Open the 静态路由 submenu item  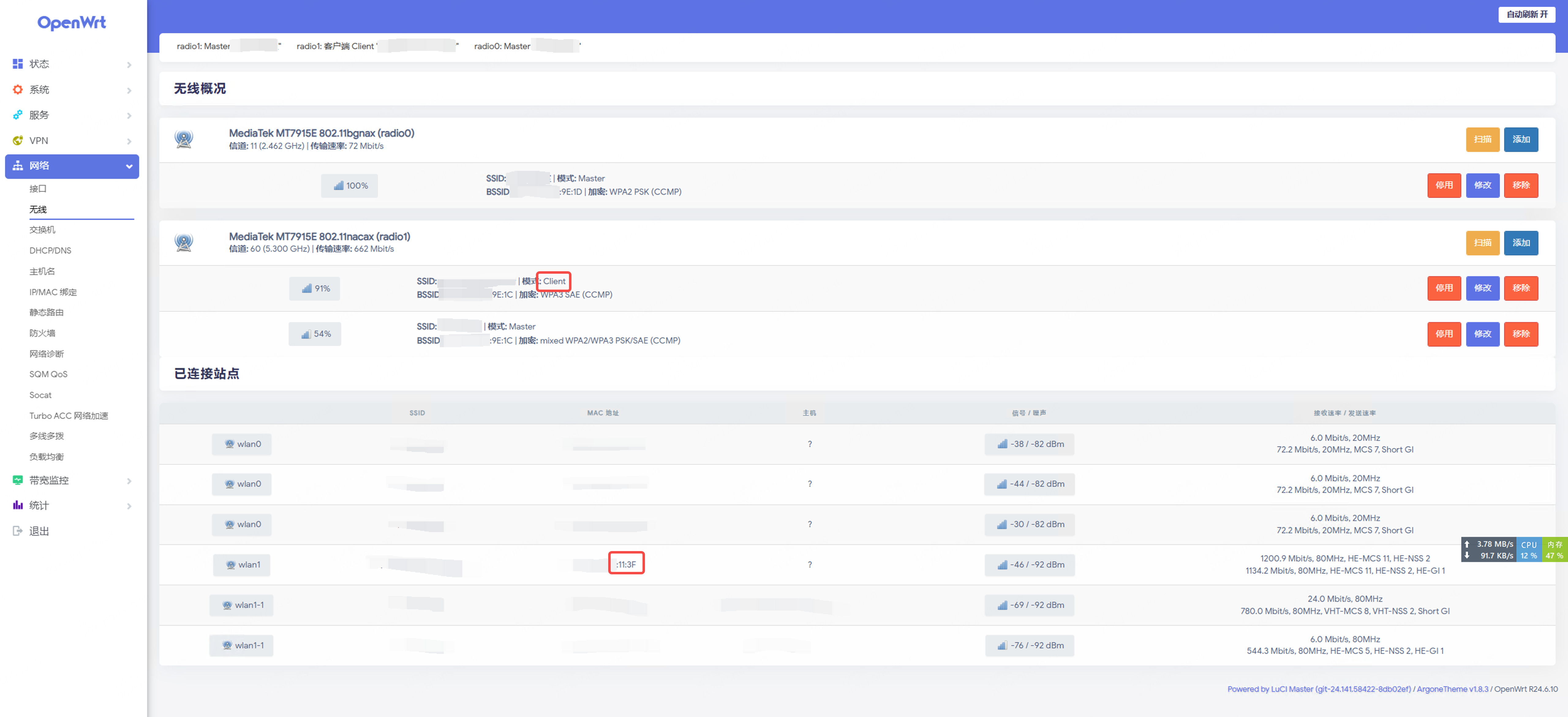46,312
